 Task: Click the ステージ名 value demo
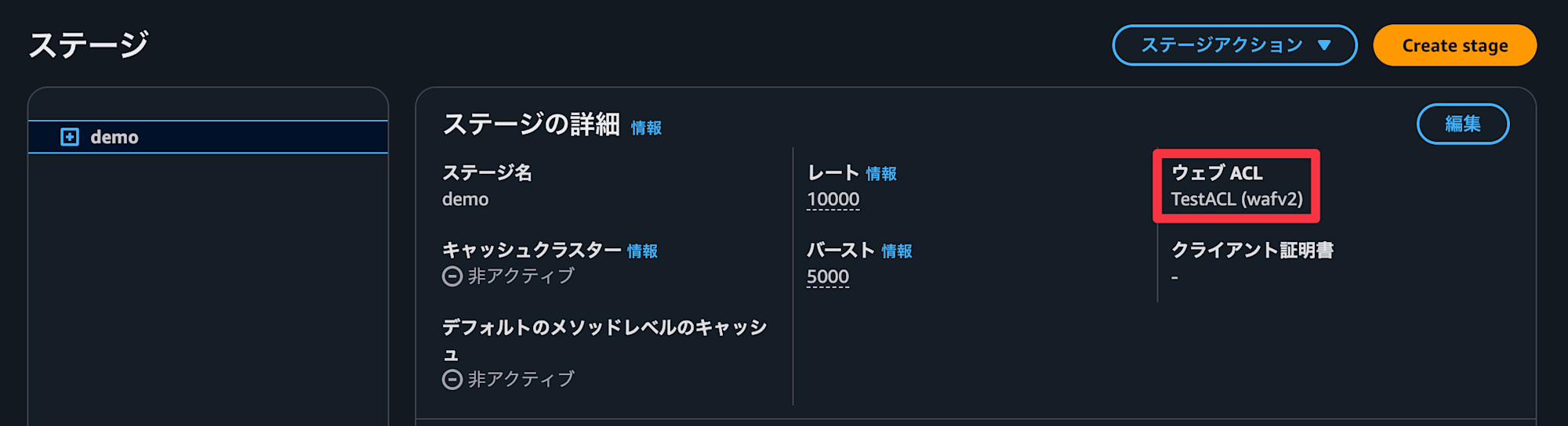(x=465, y=200)
